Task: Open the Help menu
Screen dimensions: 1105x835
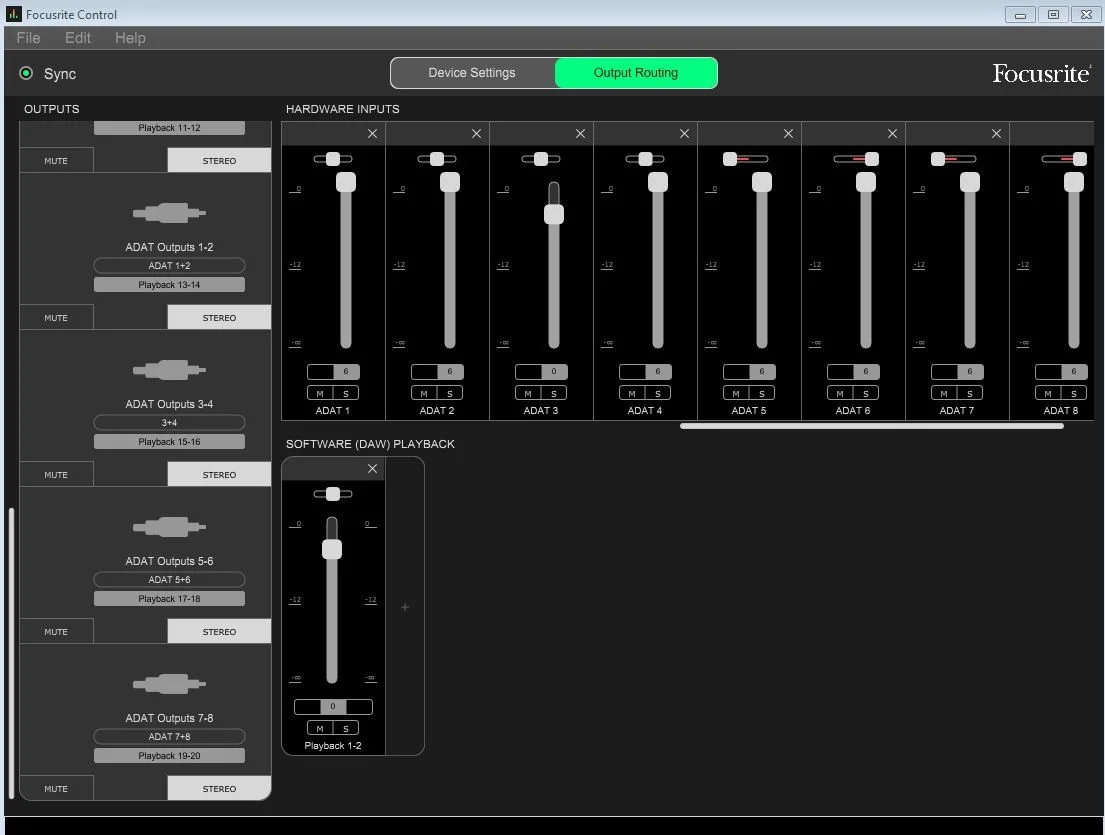Action: [x=130, y=38]
